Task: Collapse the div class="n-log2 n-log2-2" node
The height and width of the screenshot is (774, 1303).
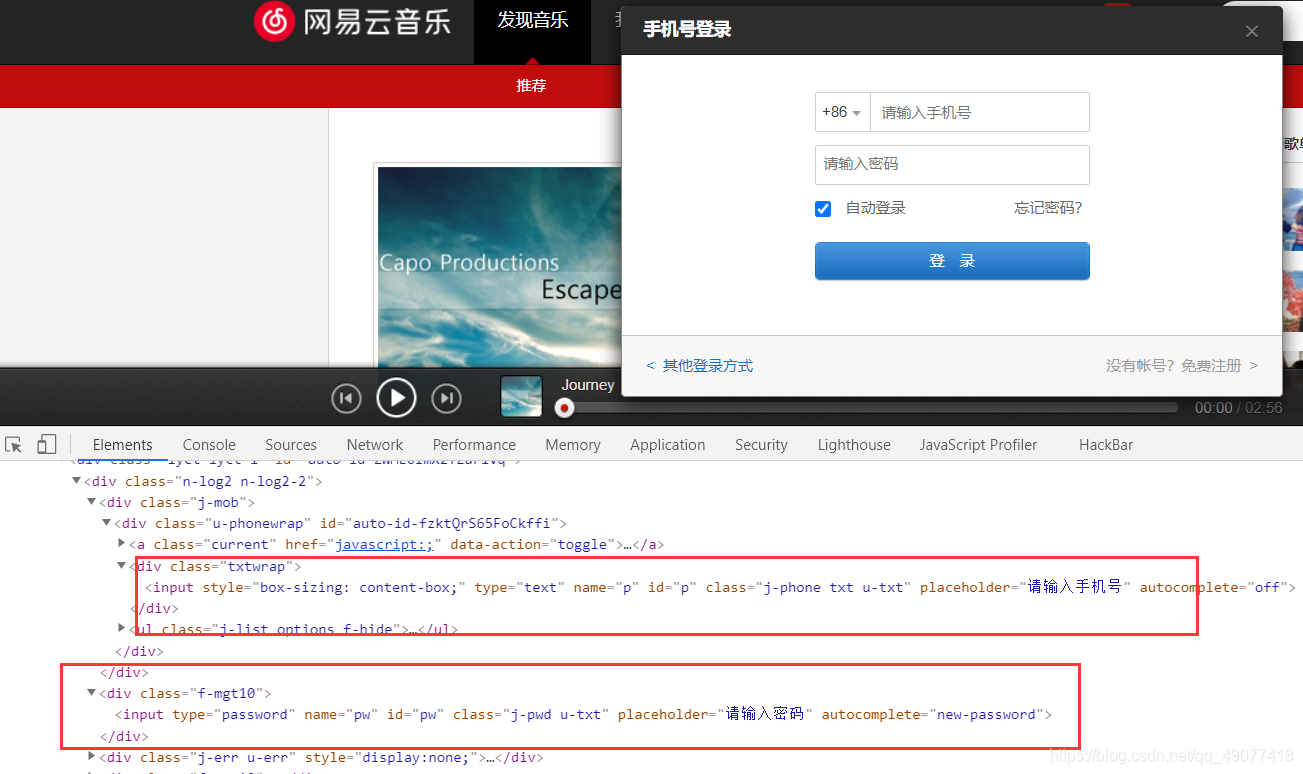Action: pyautogui.click(x=77, y=481)
